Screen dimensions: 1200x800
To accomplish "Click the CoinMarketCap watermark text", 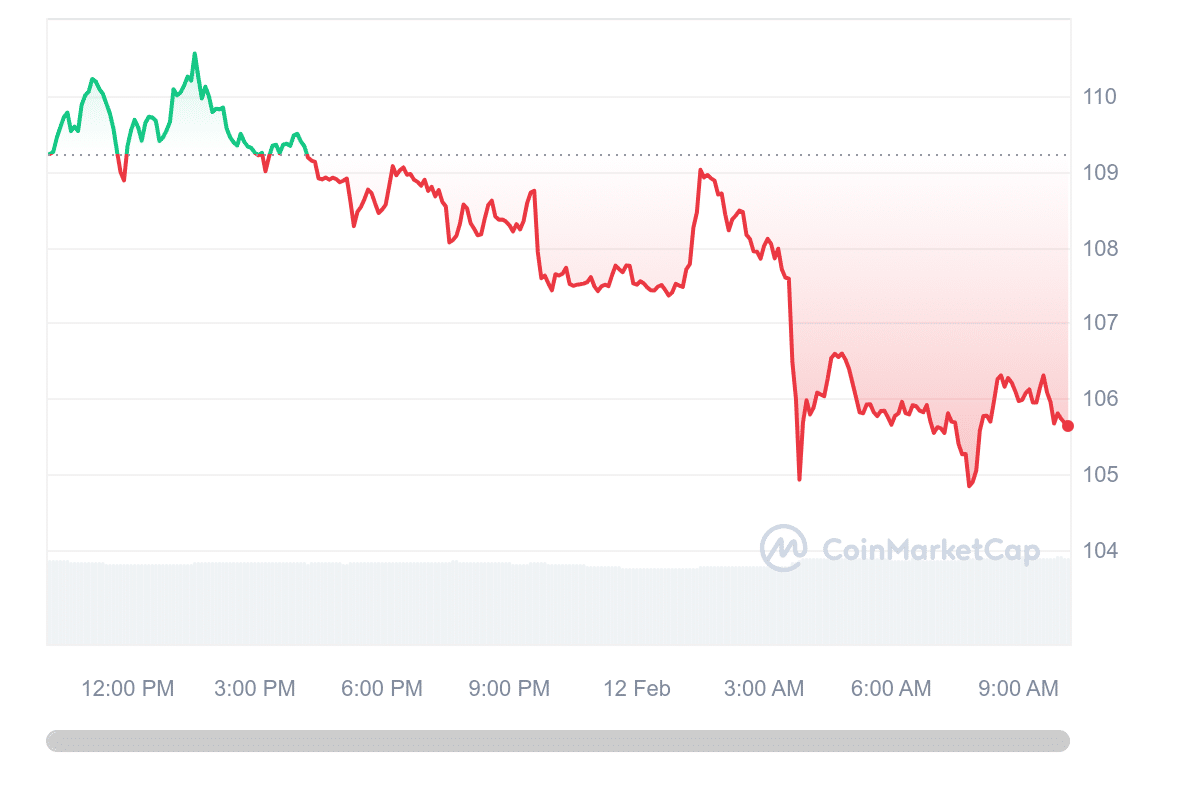I will coord(930,549).
